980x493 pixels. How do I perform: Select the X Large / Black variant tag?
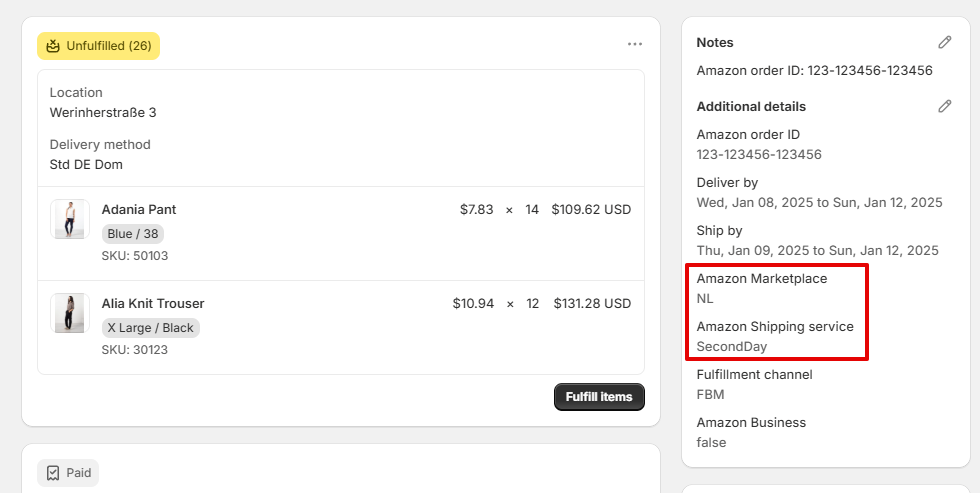click(x=151, y=328)
